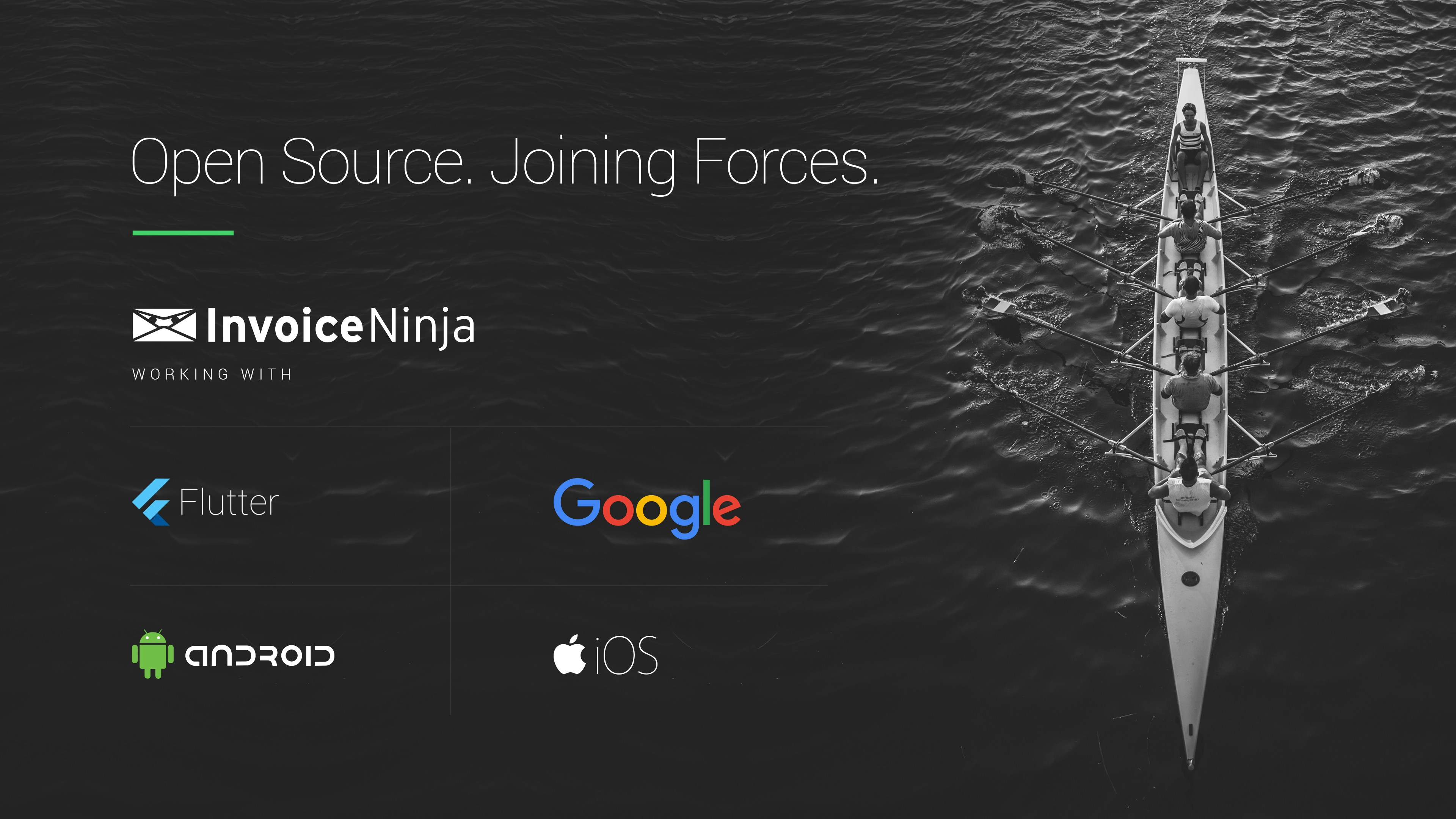Image resolution: width=1456 pixels, height=819 pixels.
Task: Click the iOS text label
Action: tap(627, 656)
